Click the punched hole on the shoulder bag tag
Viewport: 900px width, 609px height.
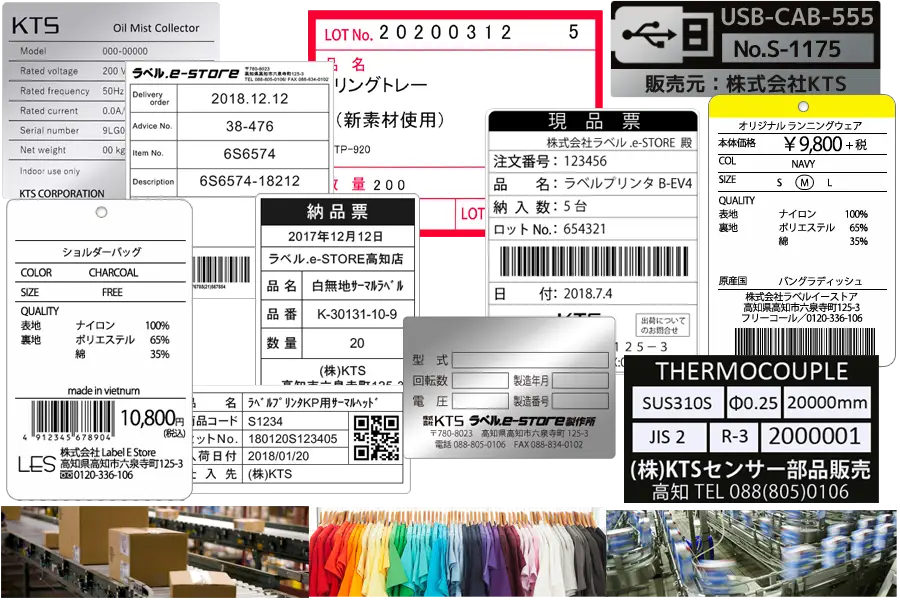[x=102, y=212]
